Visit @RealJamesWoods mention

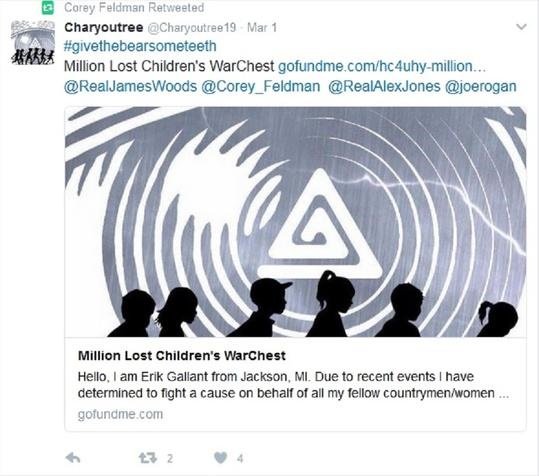(131, 87)
